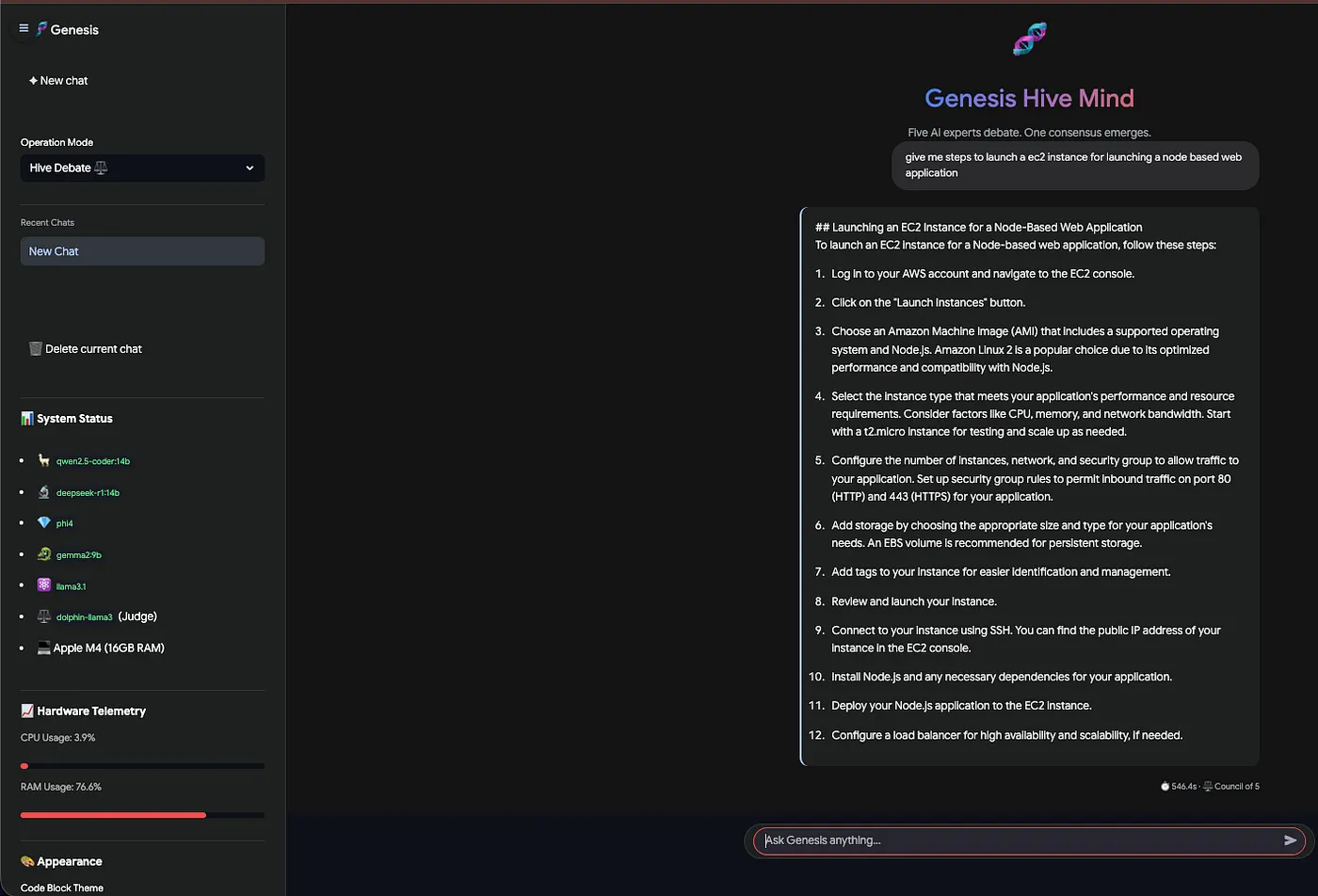
Task: Click the scales icon beside dolphin-llama3
Action: 43,616
